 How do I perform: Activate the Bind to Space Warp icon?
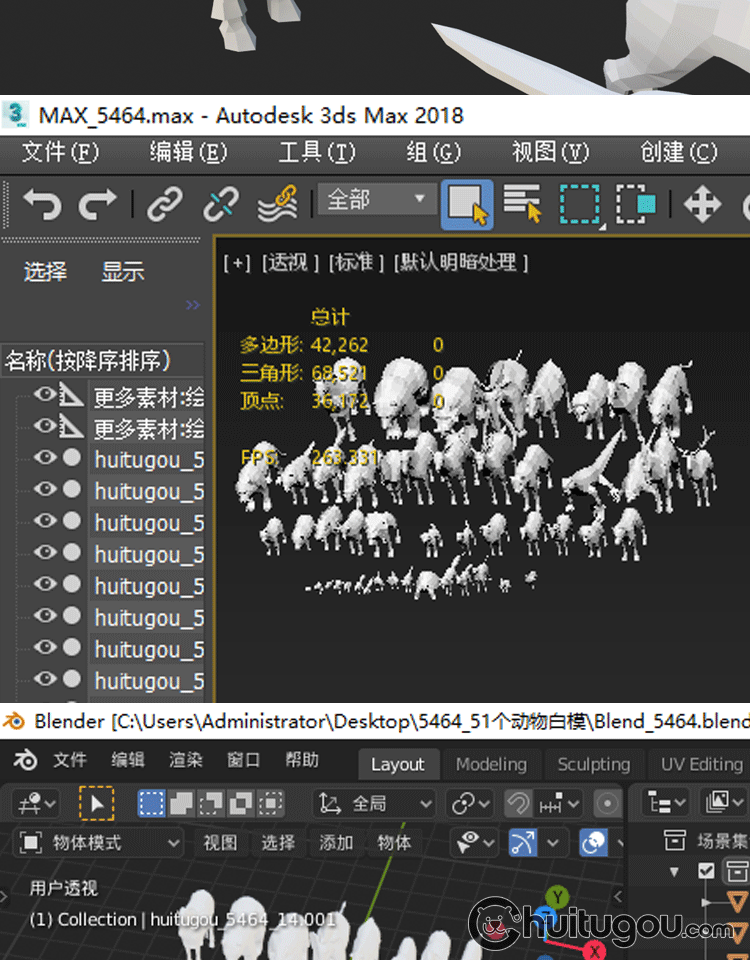click(277, 204)
